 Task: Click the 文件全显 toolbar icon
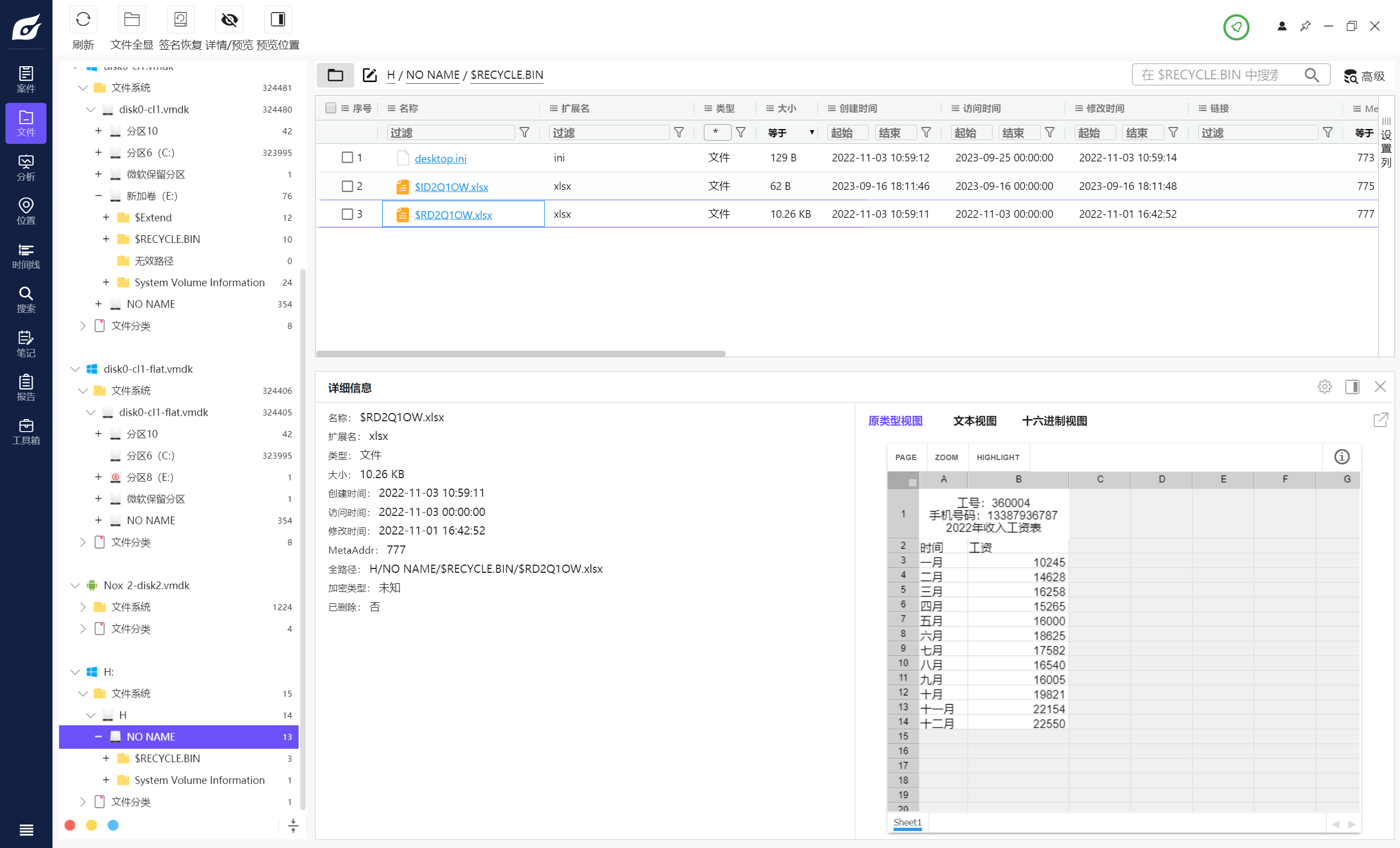[x=132, y=20]
